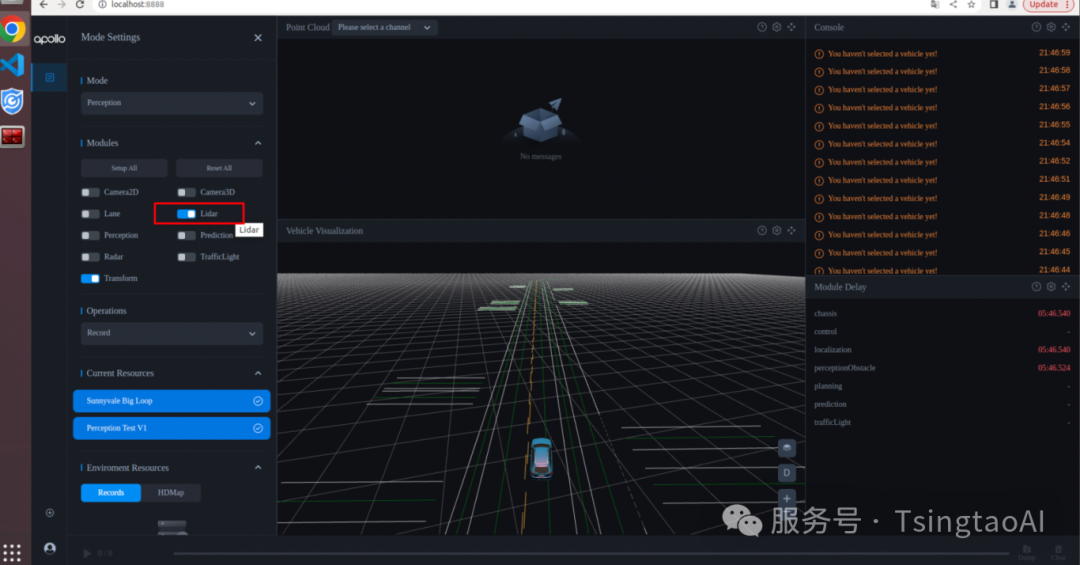Viewport: 1080px width, 565px height.
Task: Click the D view button in visualization
Action: (787, 473)
